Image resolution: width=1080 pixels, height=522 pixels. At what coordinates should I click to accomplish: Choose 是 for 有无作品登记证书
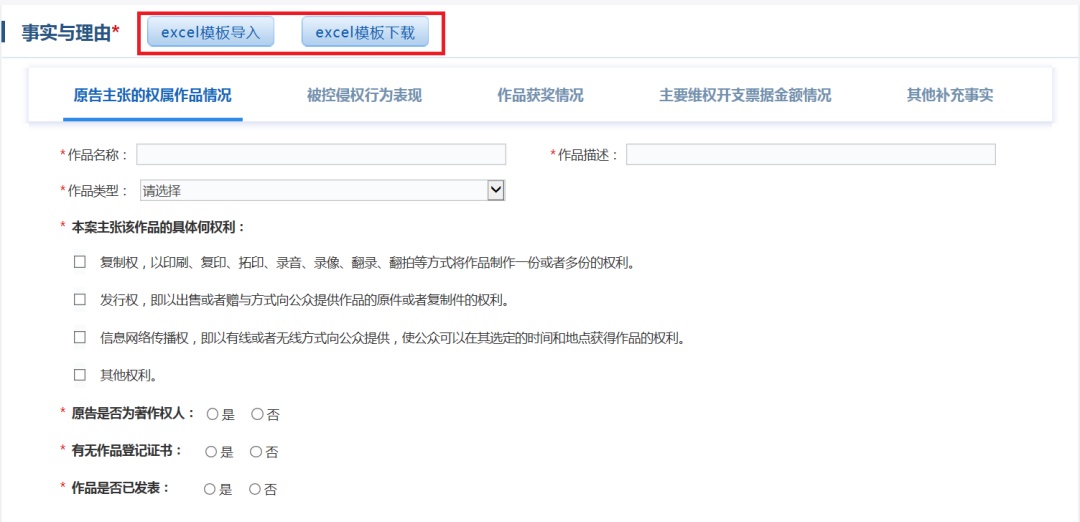(x=211, y=452)
